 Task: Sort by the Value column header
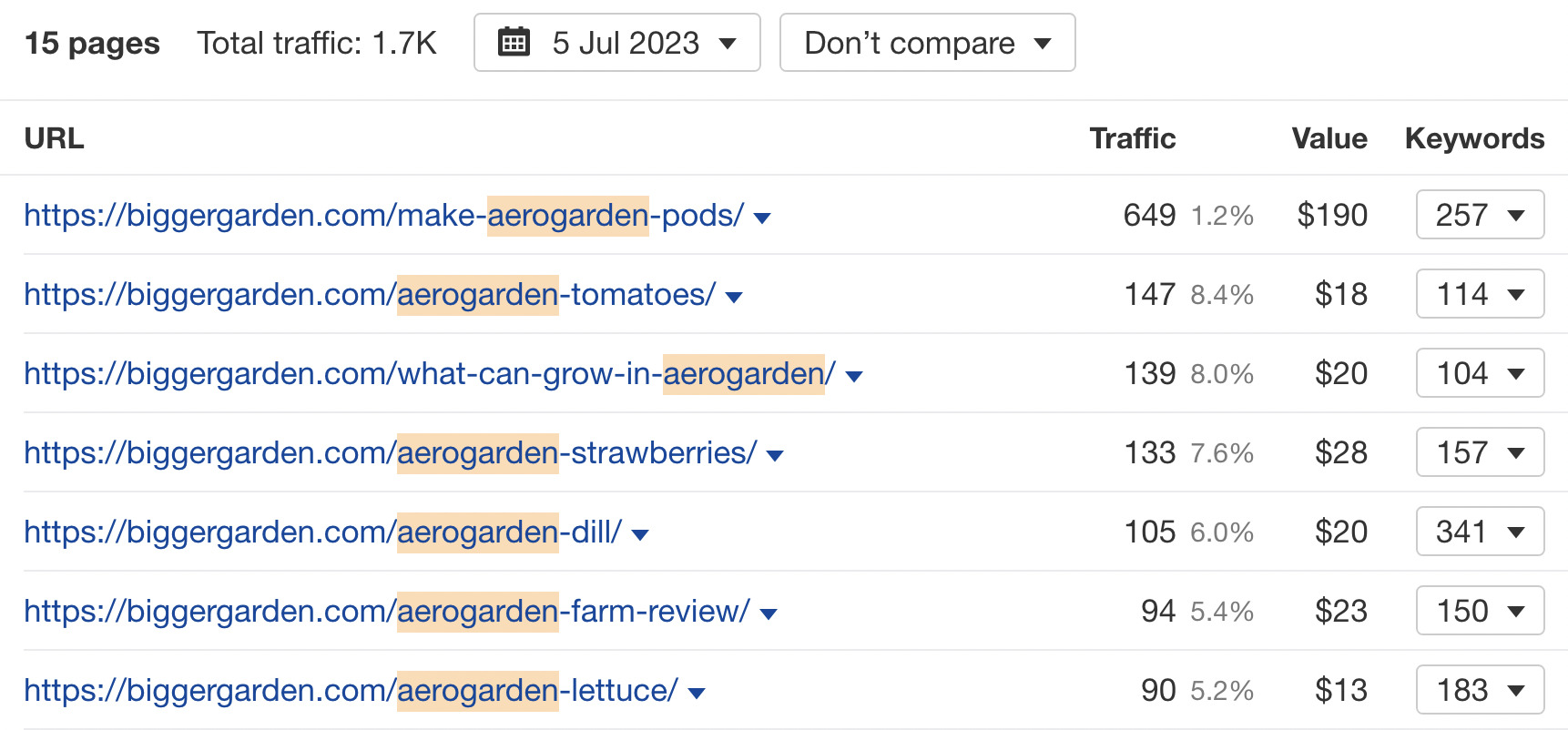(1329, 138)
